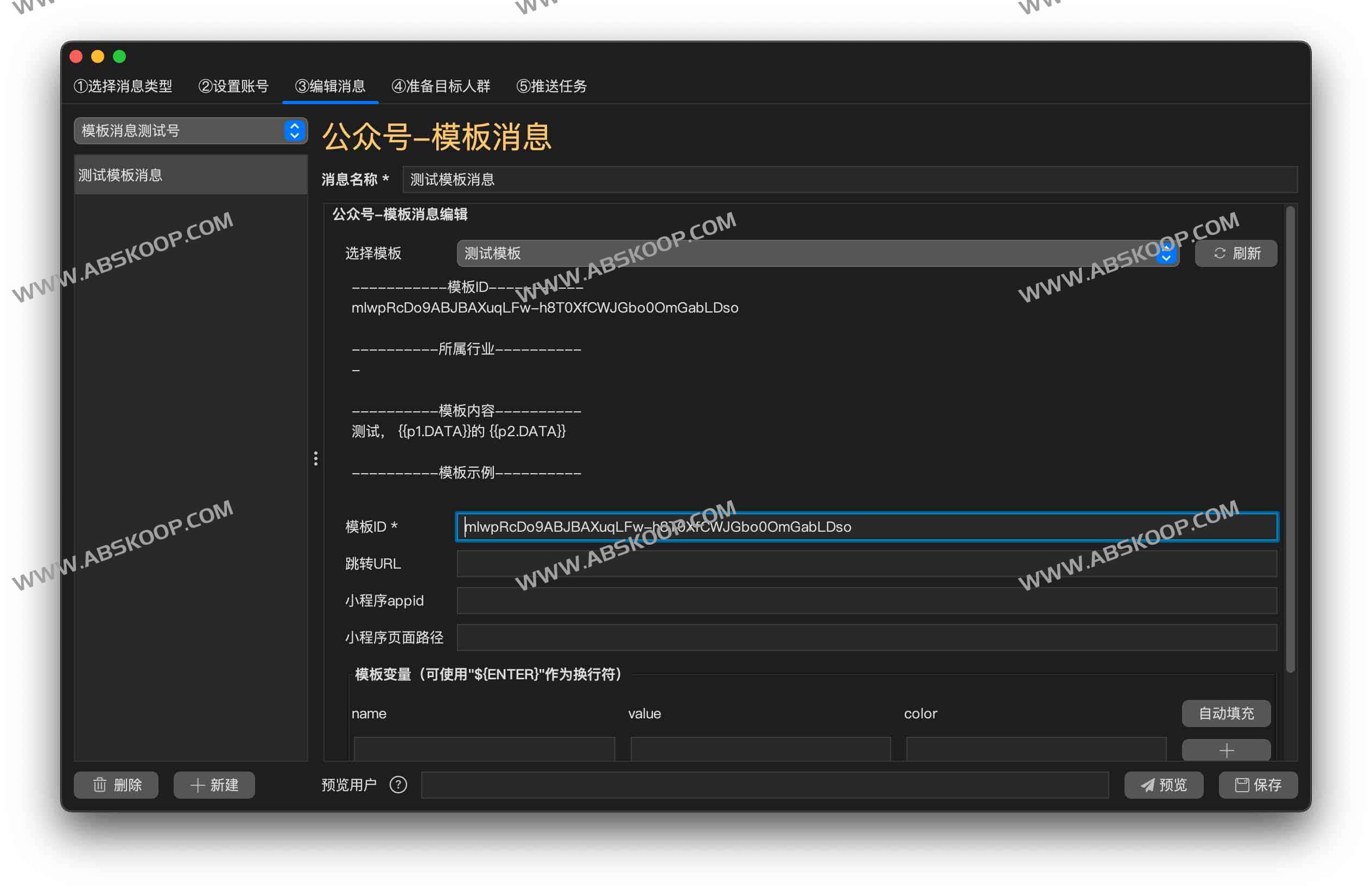Click the help question mark beside 预览用户
Screen dimensions: 1372x892
click(398, 785)
